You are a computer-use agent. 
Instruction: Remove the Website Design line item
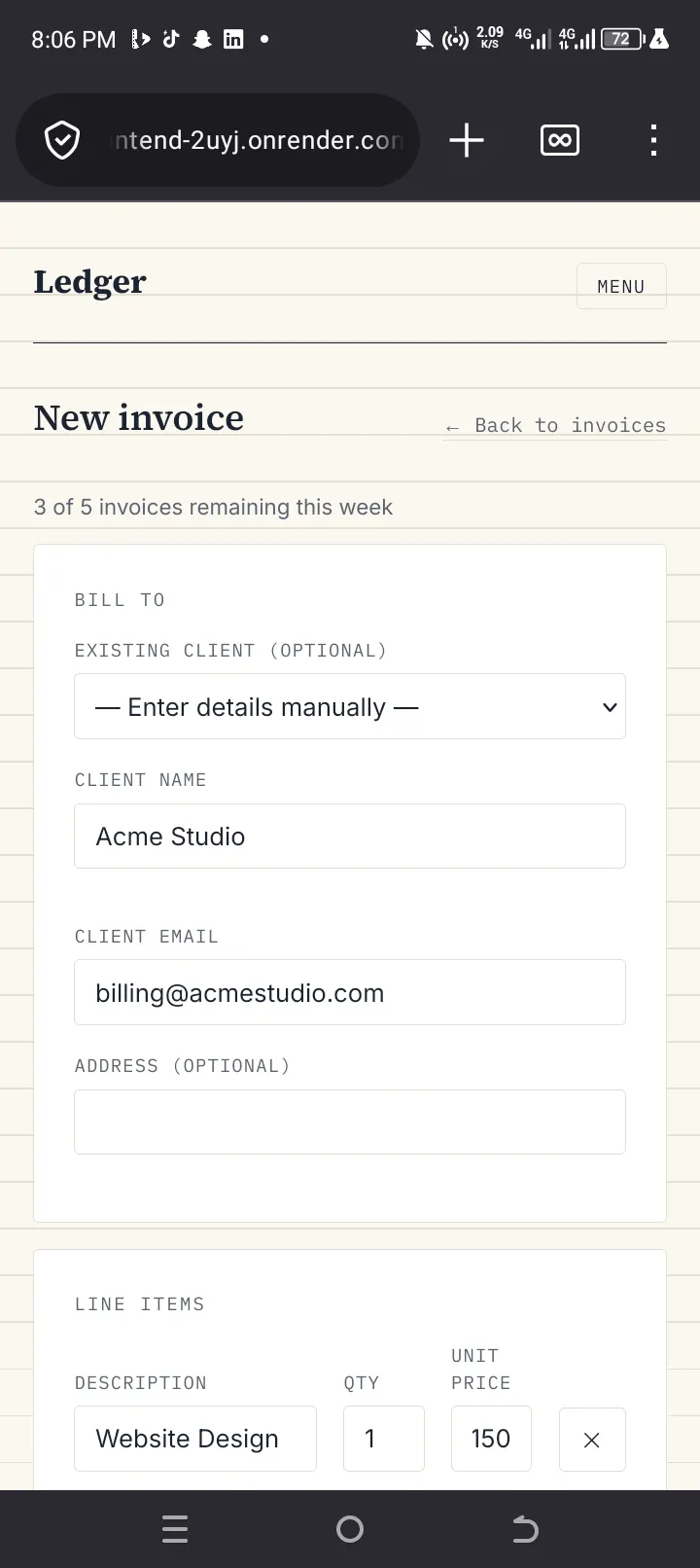(x=592, y=1440)
